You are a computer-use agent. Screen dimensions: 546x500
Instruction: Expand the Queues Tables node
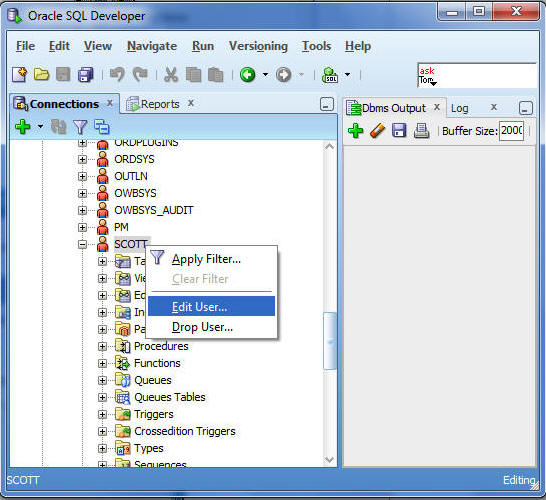(102, 397)
